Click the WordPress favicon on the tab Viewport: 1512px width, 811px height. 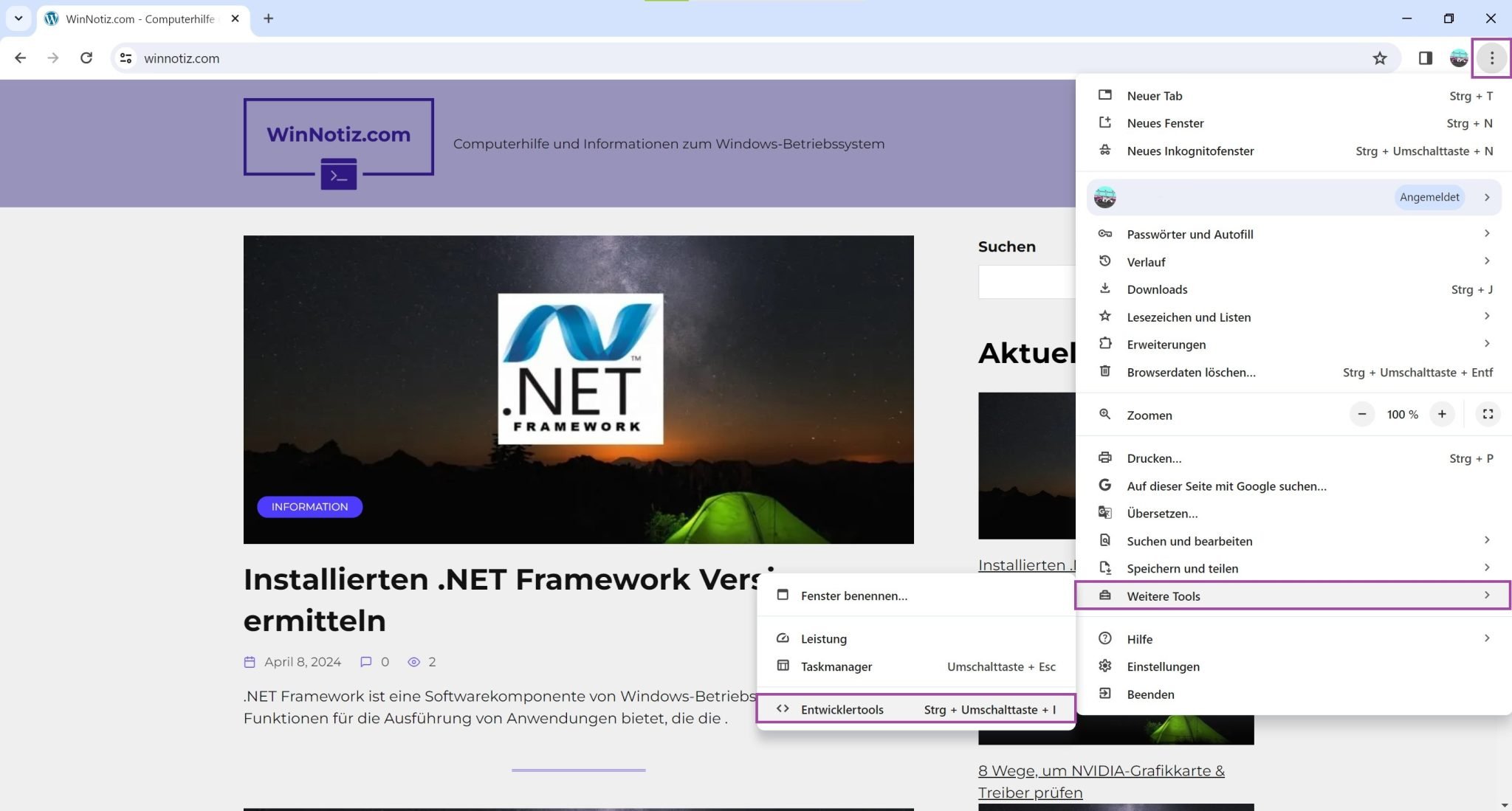coord(52,18)
